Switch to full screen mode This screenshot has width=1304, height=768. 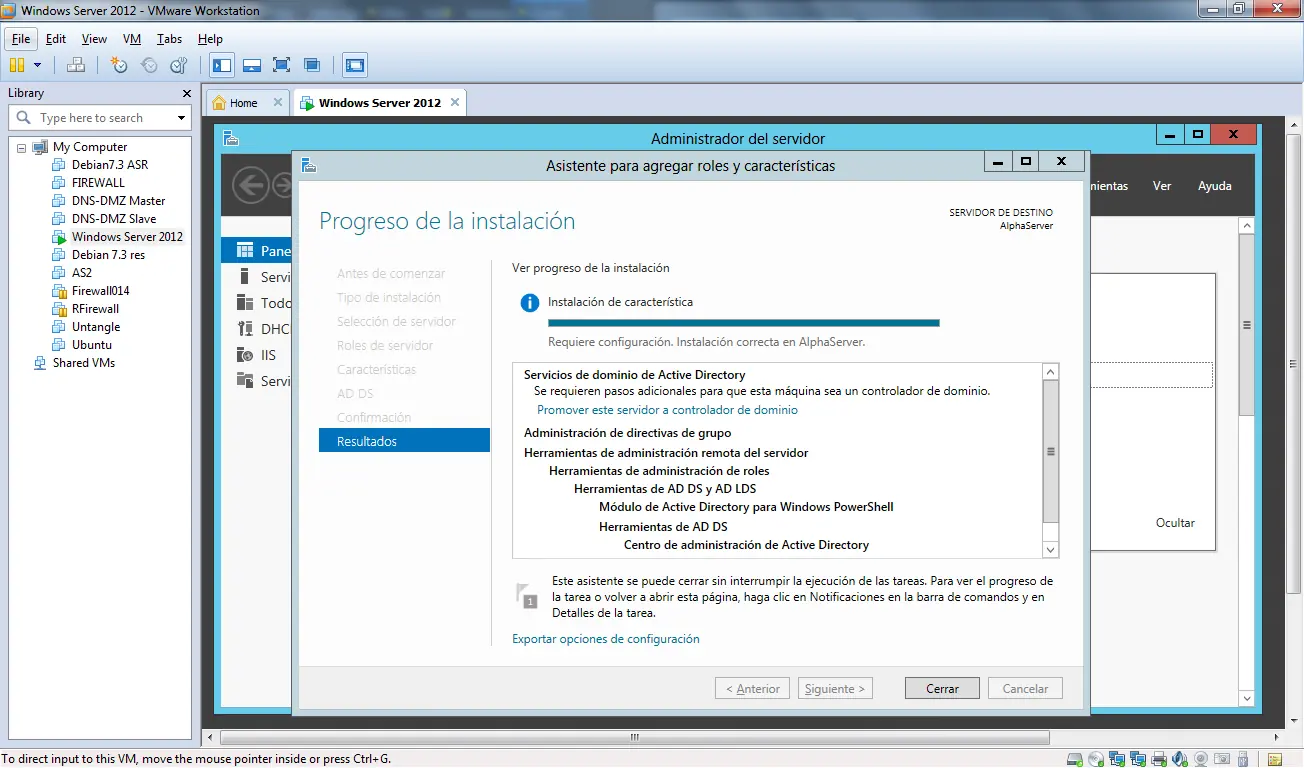[282, 65]
